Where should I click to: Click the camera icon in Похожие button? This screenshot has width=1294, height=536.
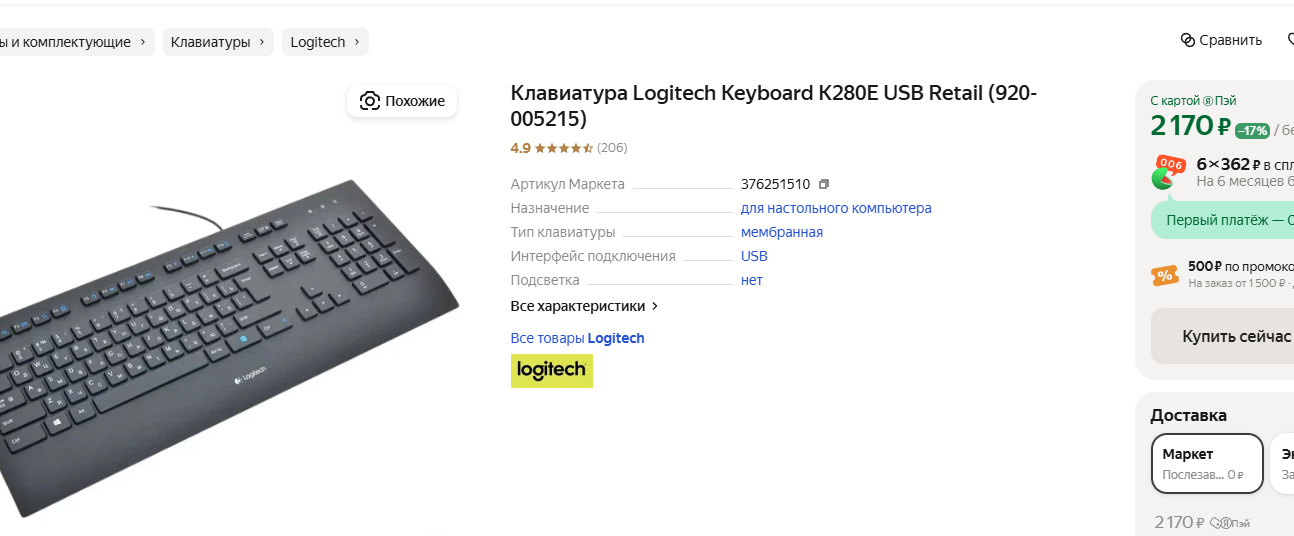[x=370, y=101]
